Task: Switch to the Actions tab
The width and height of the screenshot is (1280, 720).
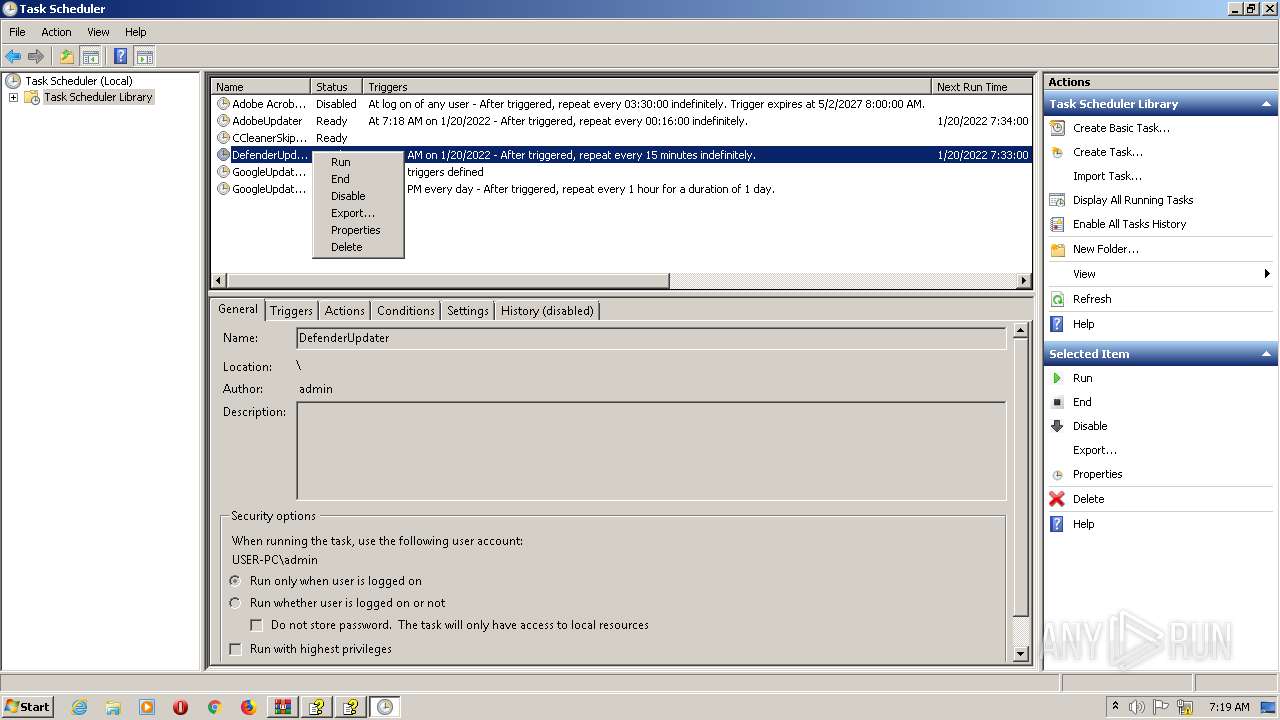Action: pos(344,311)
